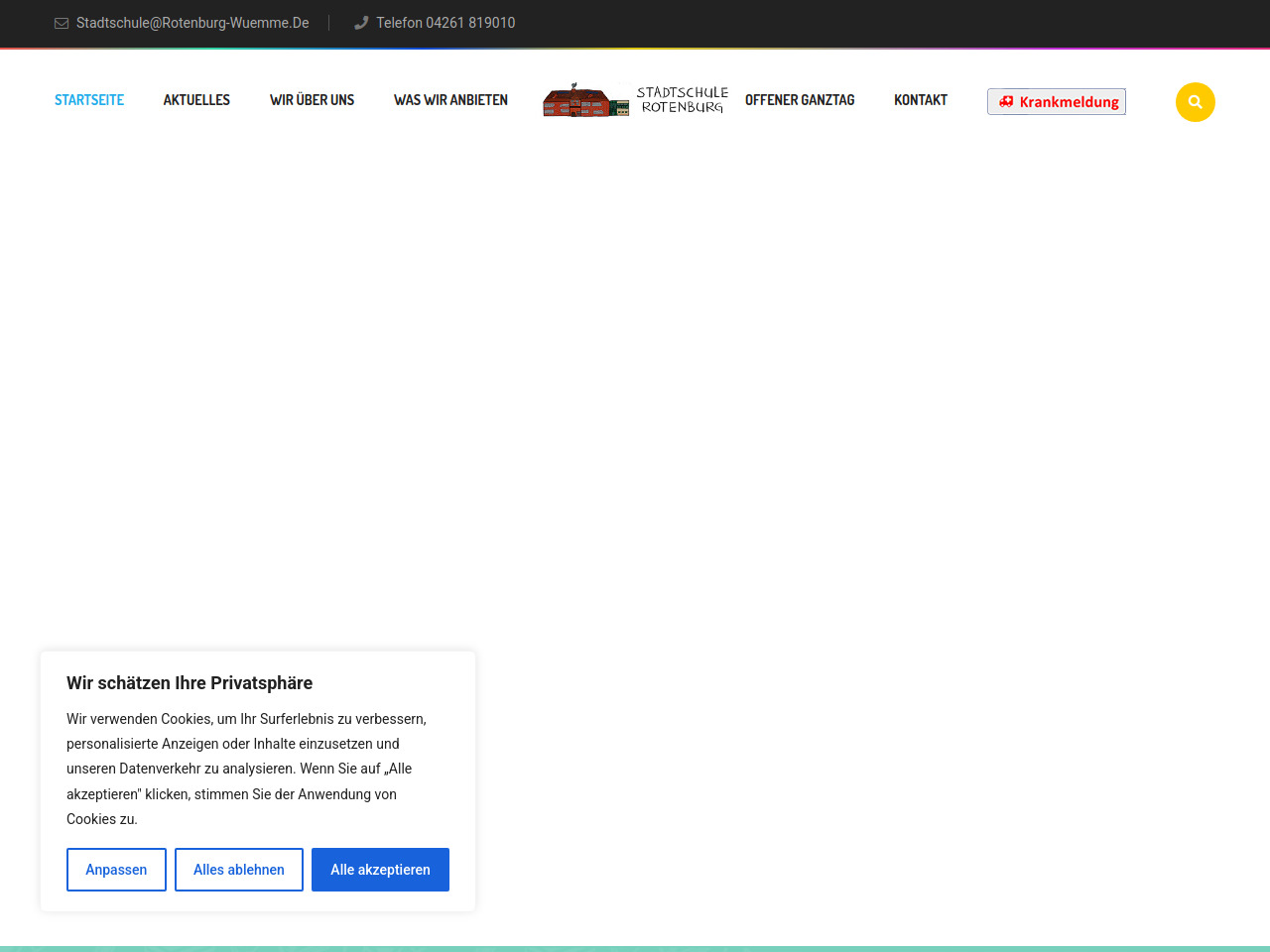Click the Stadtschule Rotenburg logo text
The height and width of the screenshot is (952, 1270).
(683, 100)
